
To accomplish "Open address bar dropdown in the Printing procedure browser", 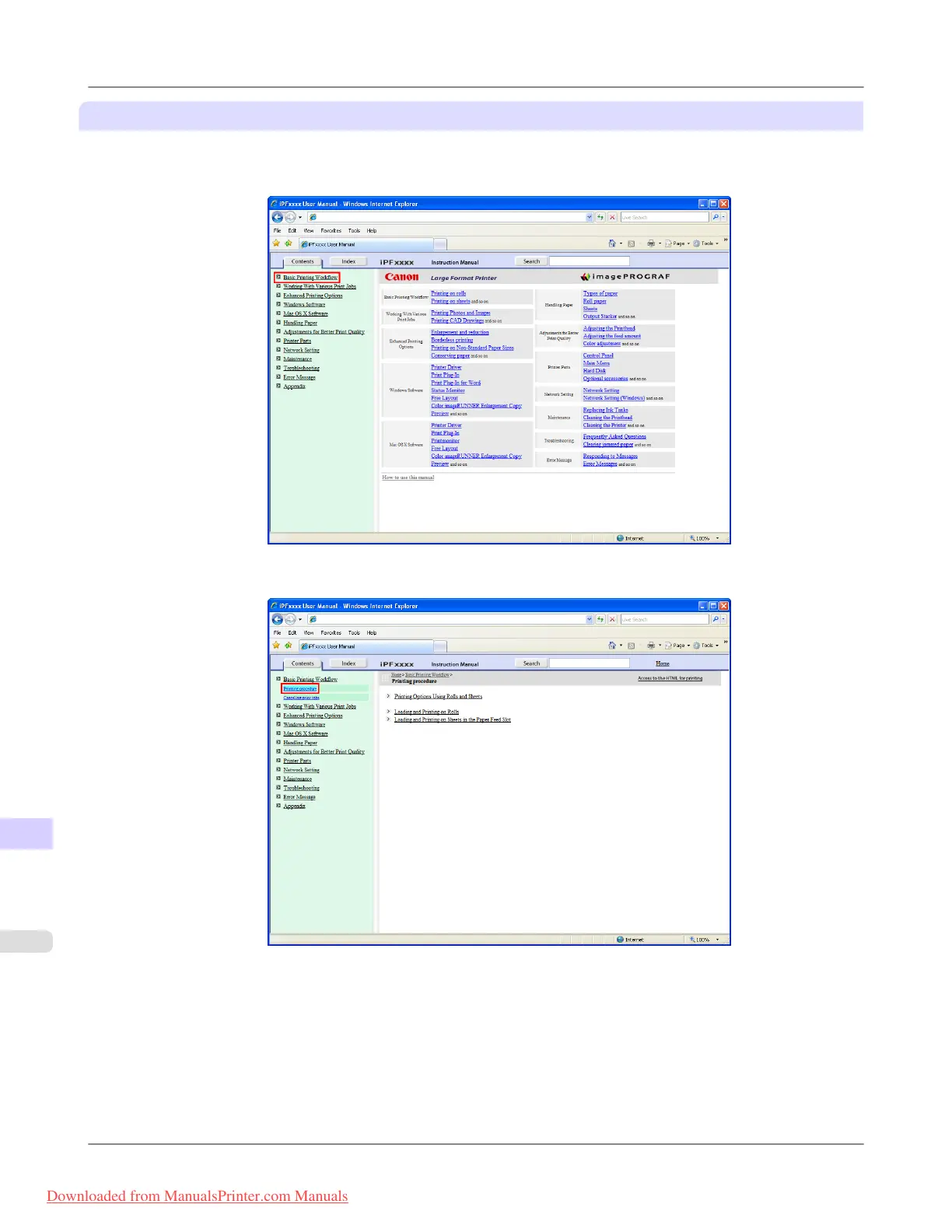I will (x=589, y=619).
